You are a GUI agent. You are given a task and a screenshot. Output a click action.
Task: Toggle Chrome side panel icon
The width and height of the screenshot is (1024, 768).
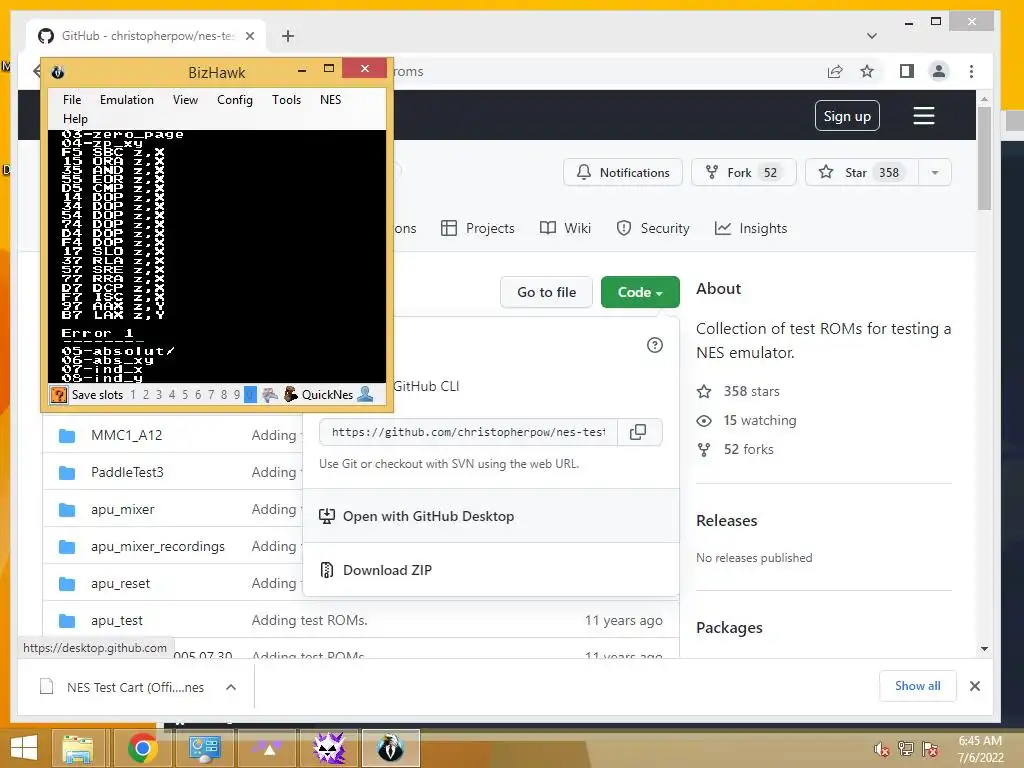click(x=906, y=71)
